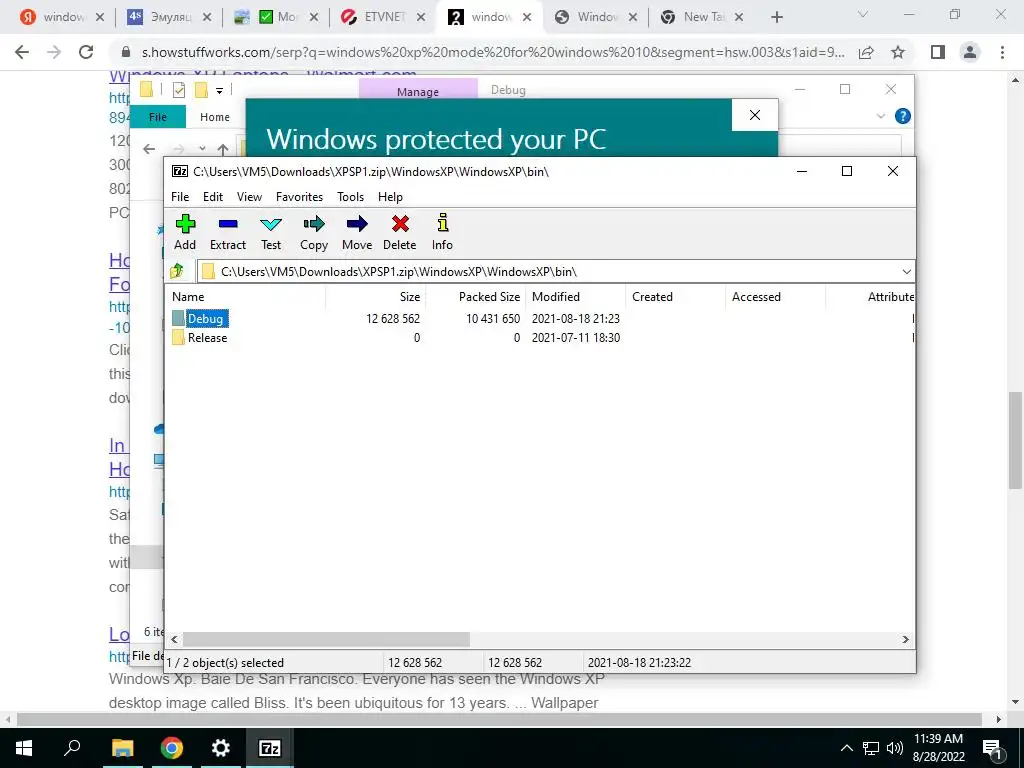1024x768 pixels.
Task: Open Explorer quick access toolbar dropdown
Action: 219,91
